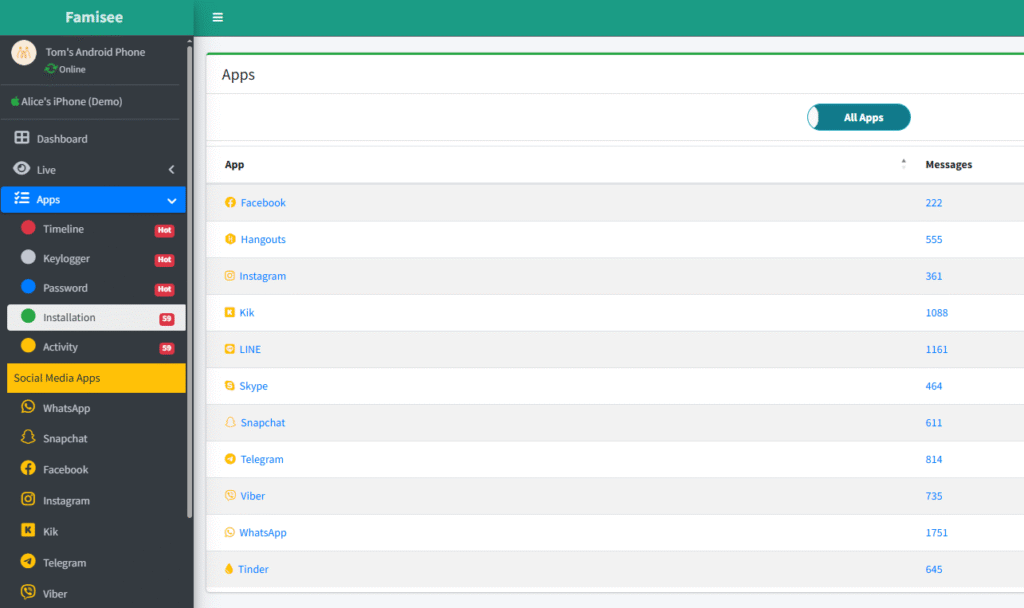The height and width of the screenshot is (608, 1024).
Task: Click the Live eye icon in sidebar
Action: tap(22, 168)
